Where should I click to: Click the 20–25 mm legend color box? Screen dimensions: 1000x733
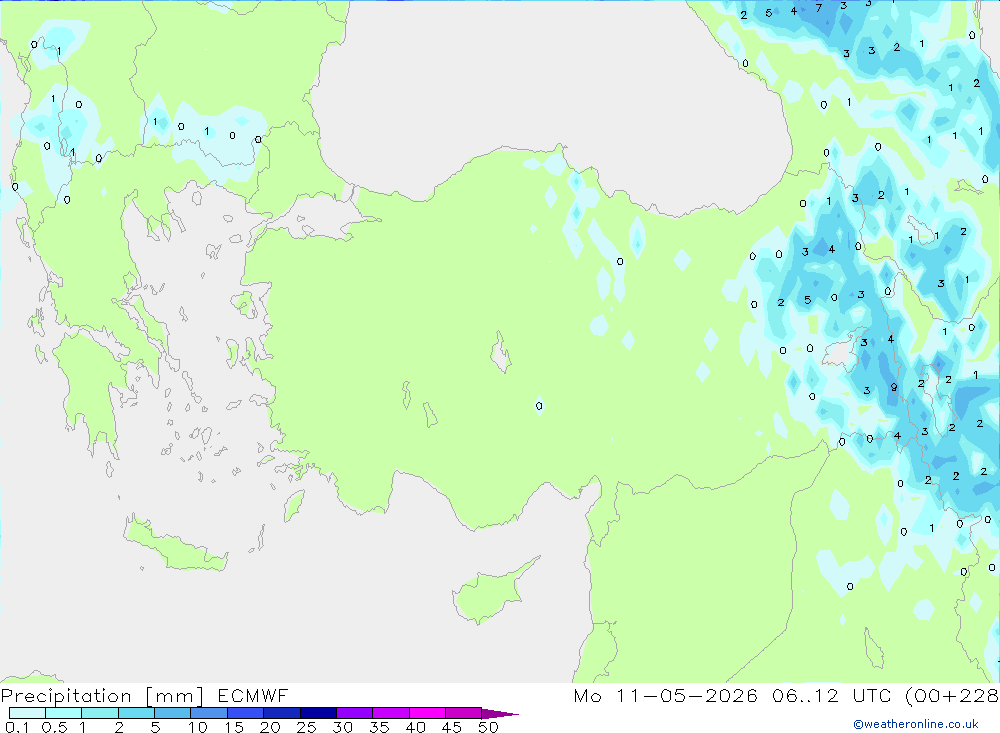tap(281, 713)
